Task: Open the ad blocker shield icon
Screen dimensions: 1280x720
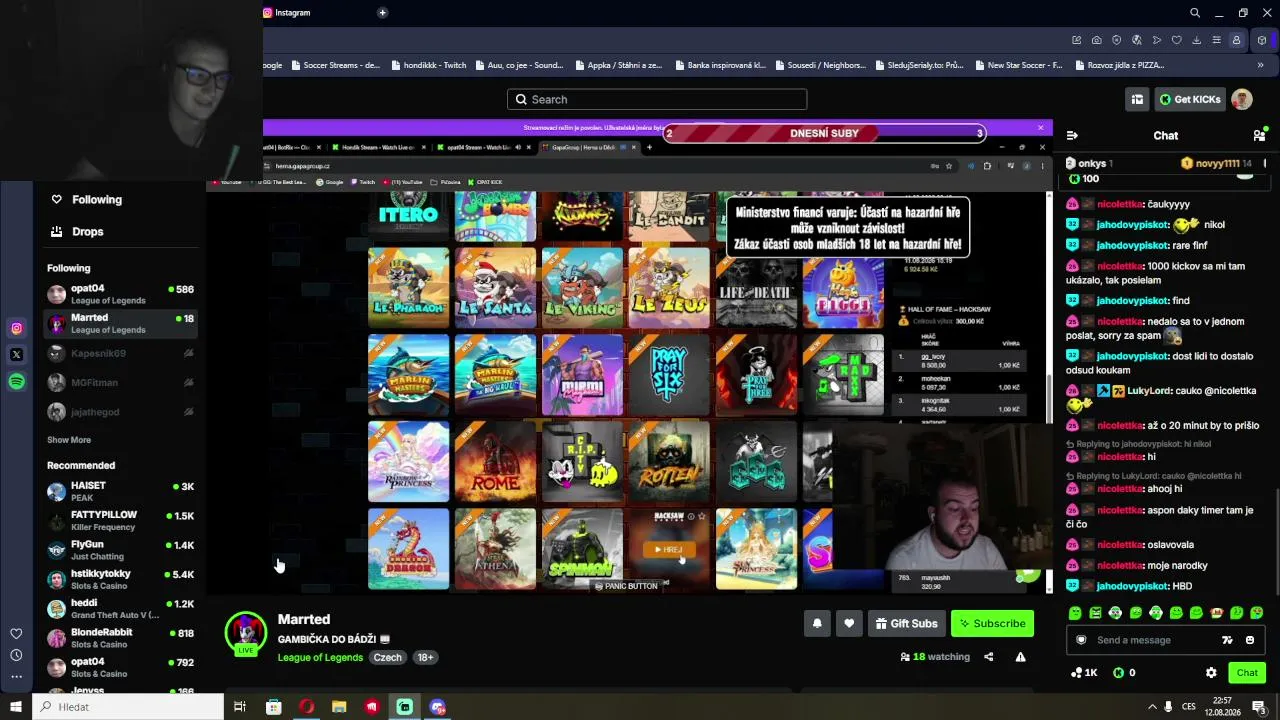Action: pos(1117,40)
